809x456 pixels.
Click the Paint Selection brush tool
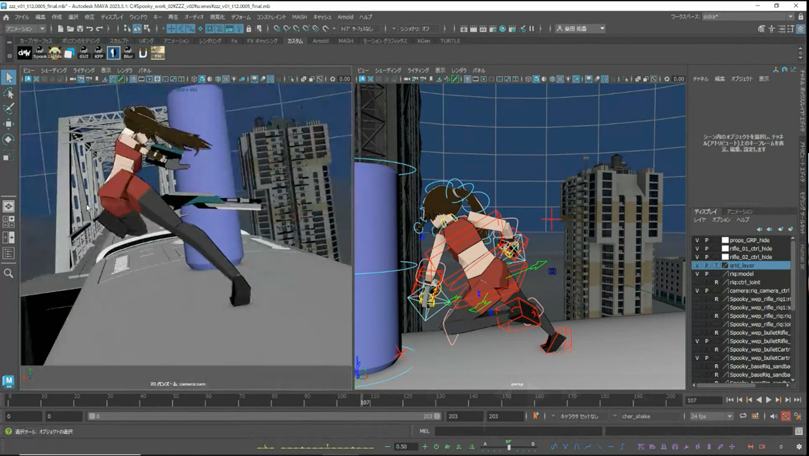[9, 108]
